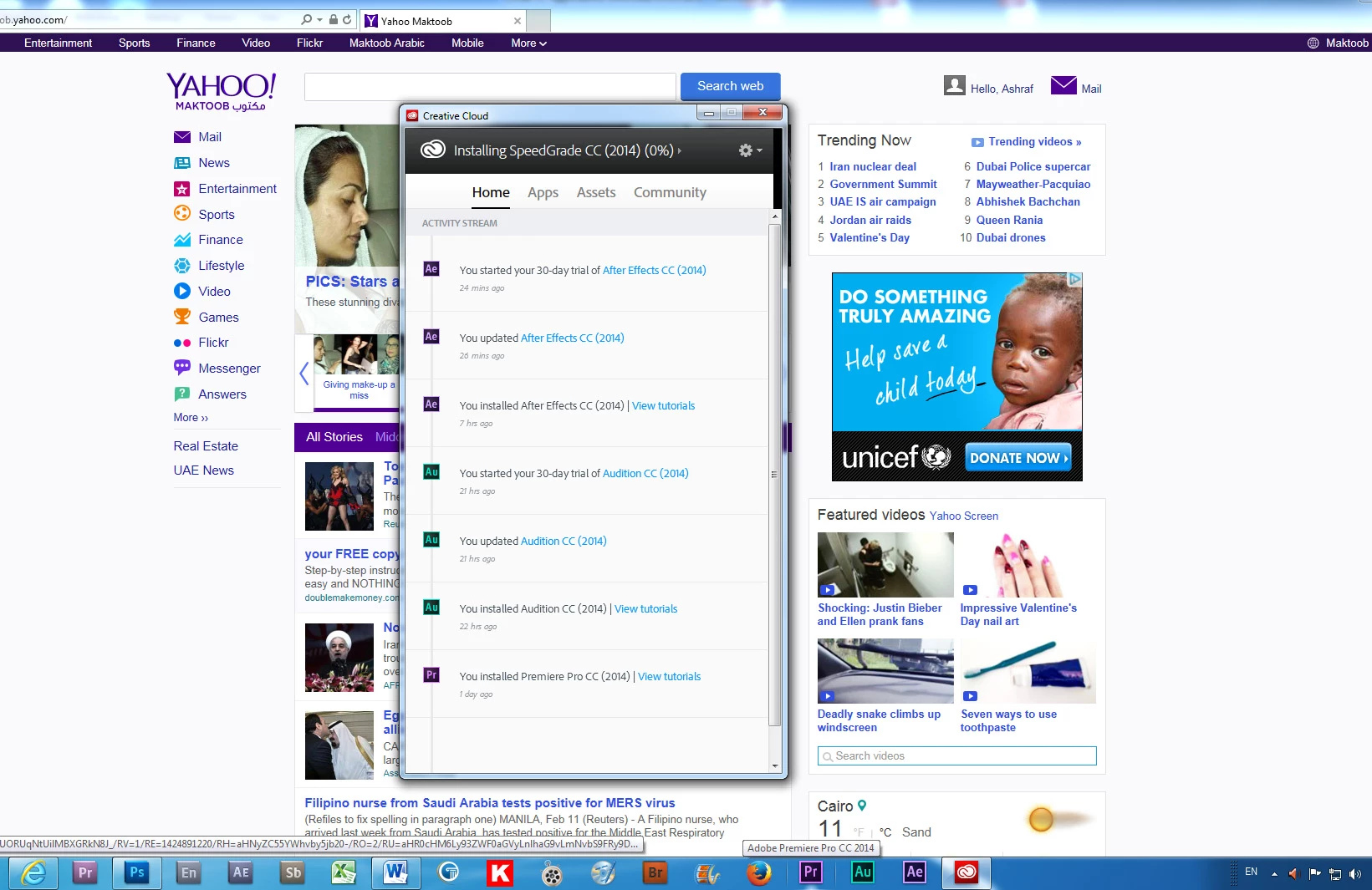Click Maktoob globe link at top right
The height and width of the screenshot is (890, 1372).
pyautogui.click(x=1338, y=43)
